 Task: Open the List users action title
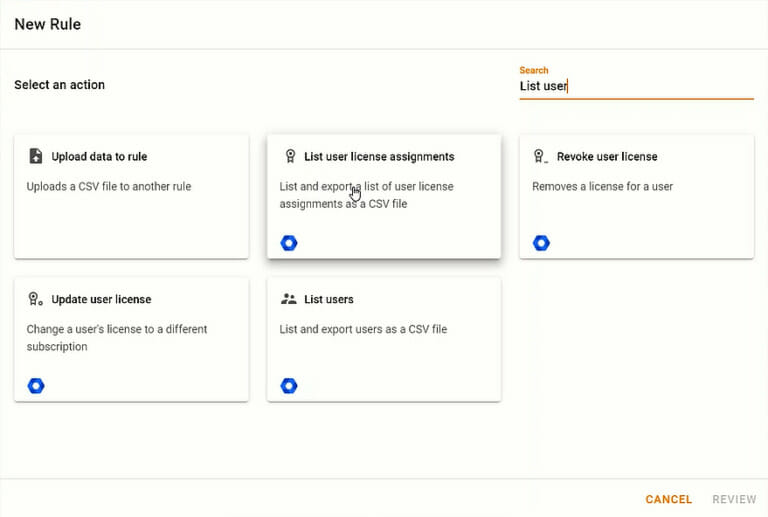329,300
